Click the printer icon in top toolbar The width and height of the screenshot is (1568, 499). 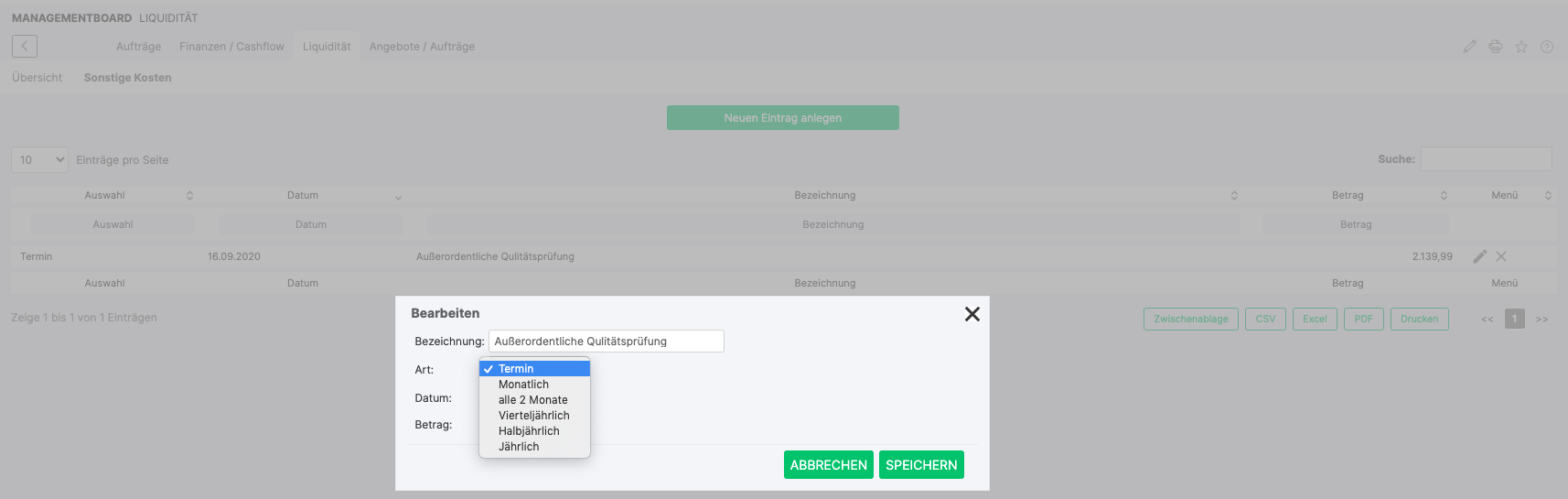pos(1495,47)
